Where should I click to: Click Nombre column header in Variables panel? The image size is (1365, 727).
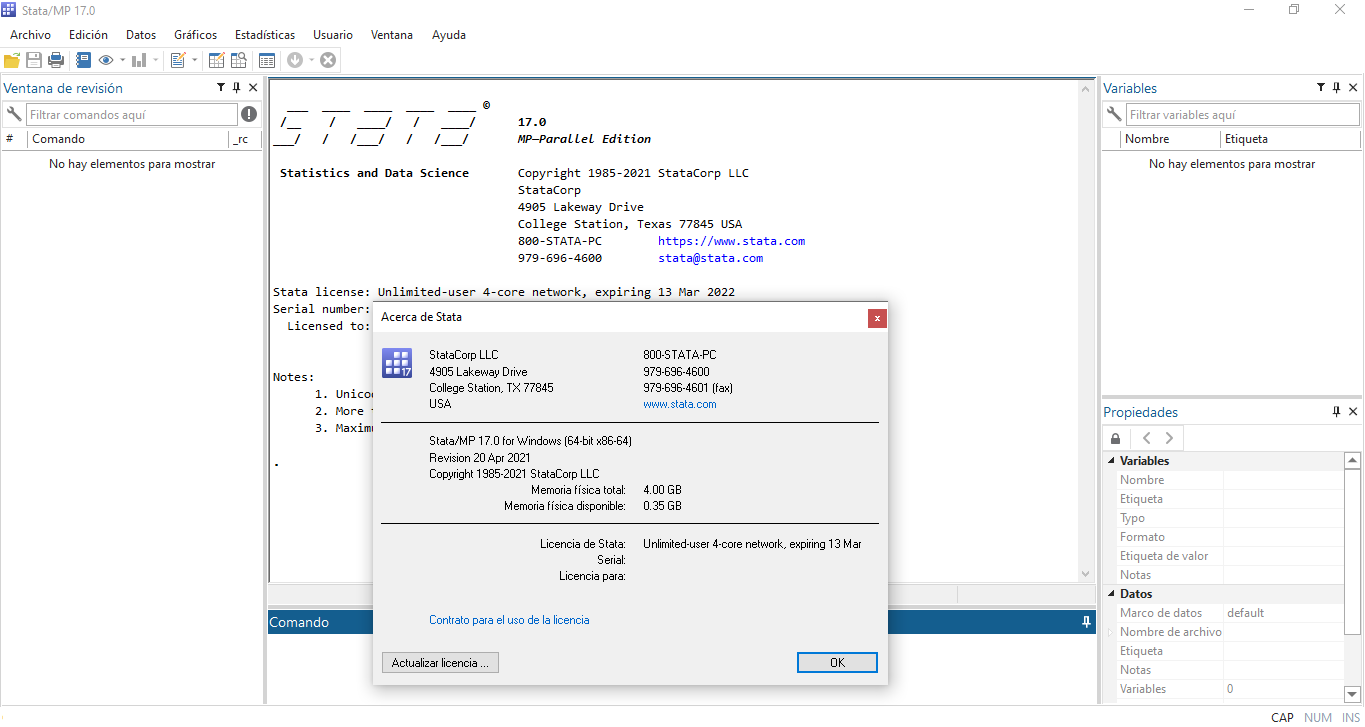(x=1170, y=139)
